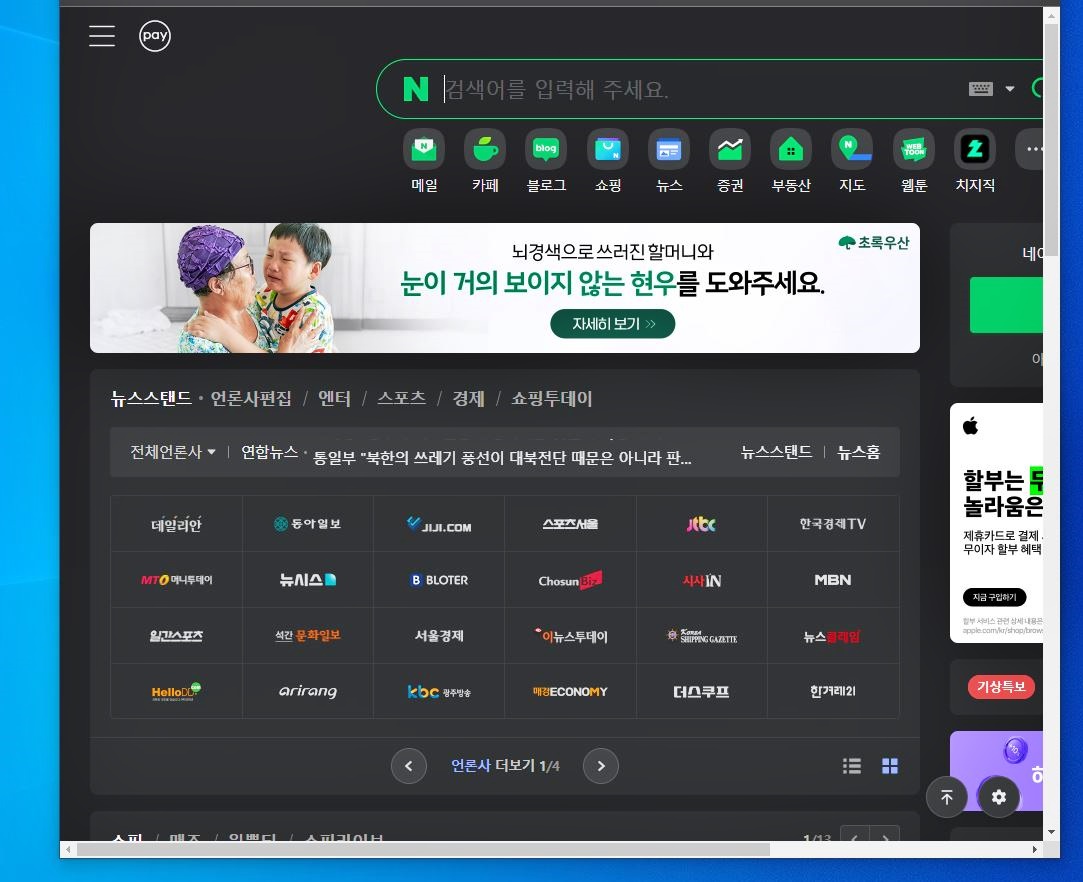Open the 지도 map icon
Viewport: 1083px width, 882px height.
pos(852,148)
